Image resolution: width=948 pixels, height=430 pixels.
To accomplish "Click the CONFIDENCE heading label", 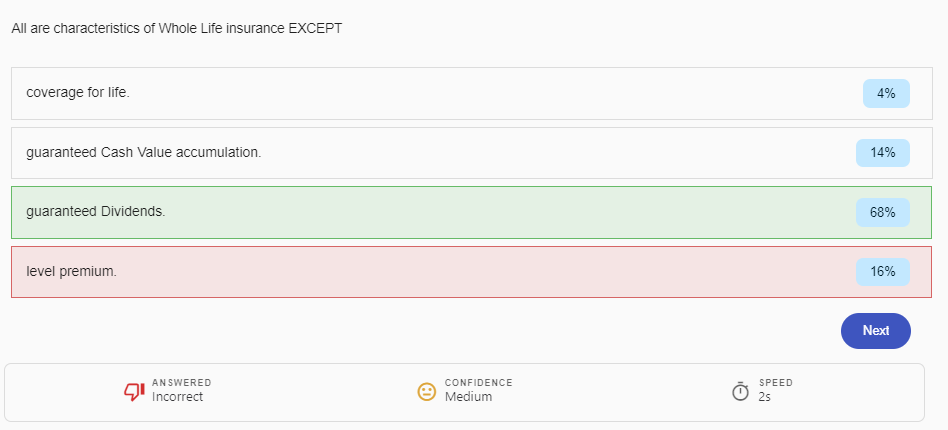I will pos(478,383).
